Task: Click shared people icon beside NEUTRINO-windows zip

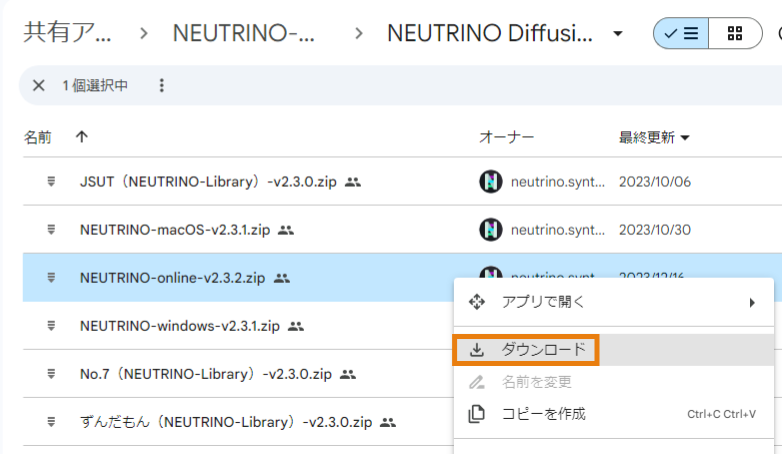Action: click(x=296, y=327)
